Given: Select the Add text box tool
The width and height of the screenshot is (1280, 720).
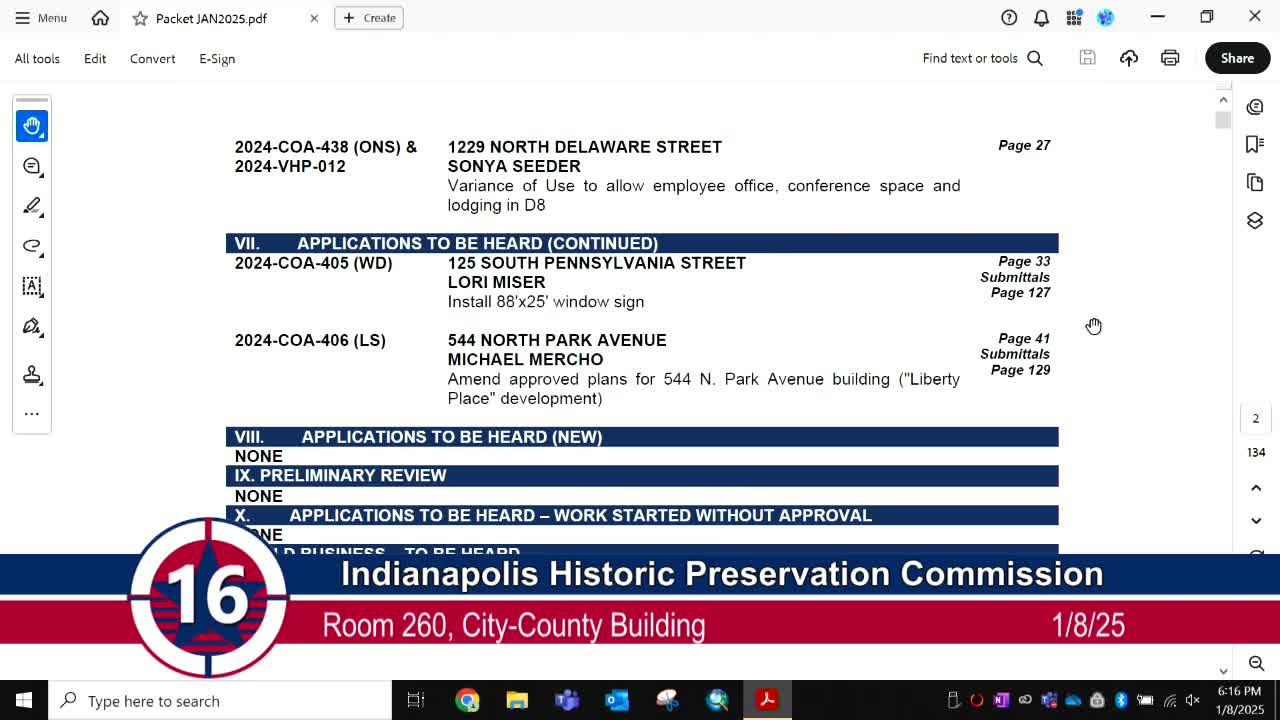Looking at the screenshot, I should (32, 286).
